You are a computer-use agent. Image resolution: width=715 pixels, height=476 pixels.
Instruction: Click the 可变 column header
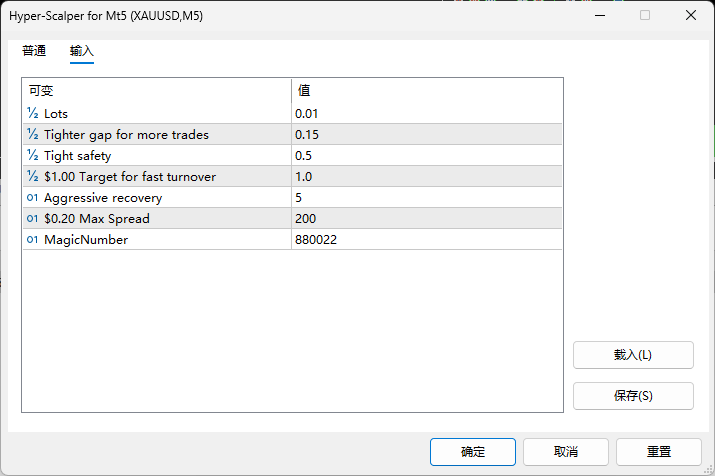tap(155, 90)
